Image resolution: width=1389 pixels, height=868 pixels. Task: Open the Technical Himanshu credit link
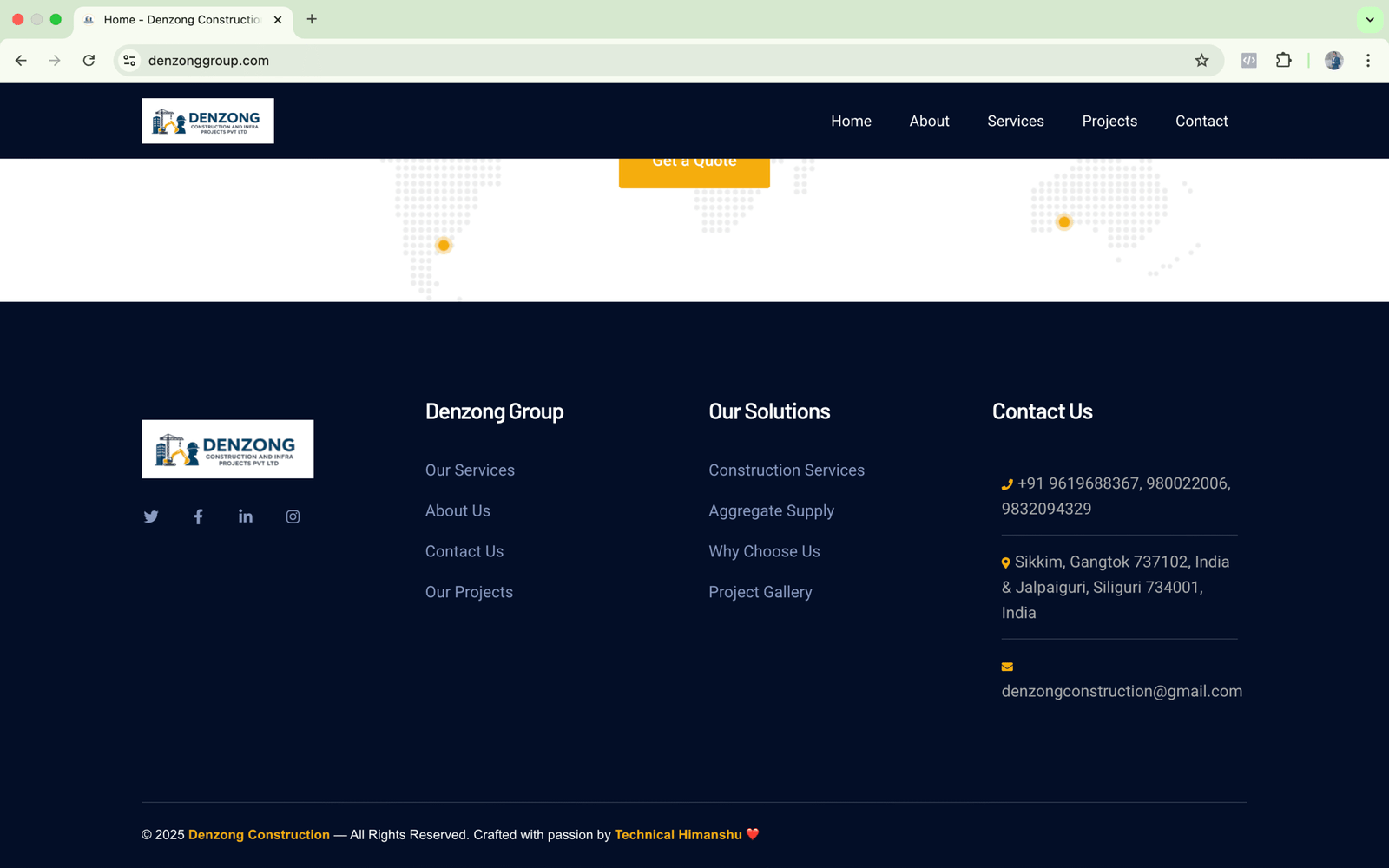click(x=678, y=835)
